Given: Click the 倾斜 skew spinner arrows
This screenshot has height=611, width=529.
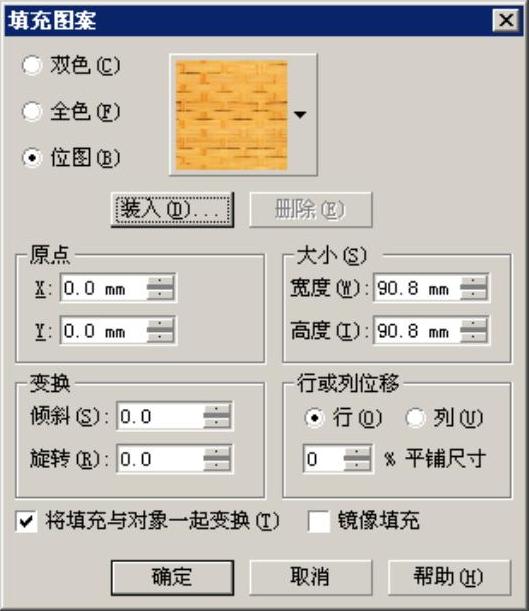Looking at the screenshot, I should pos(217,417).
